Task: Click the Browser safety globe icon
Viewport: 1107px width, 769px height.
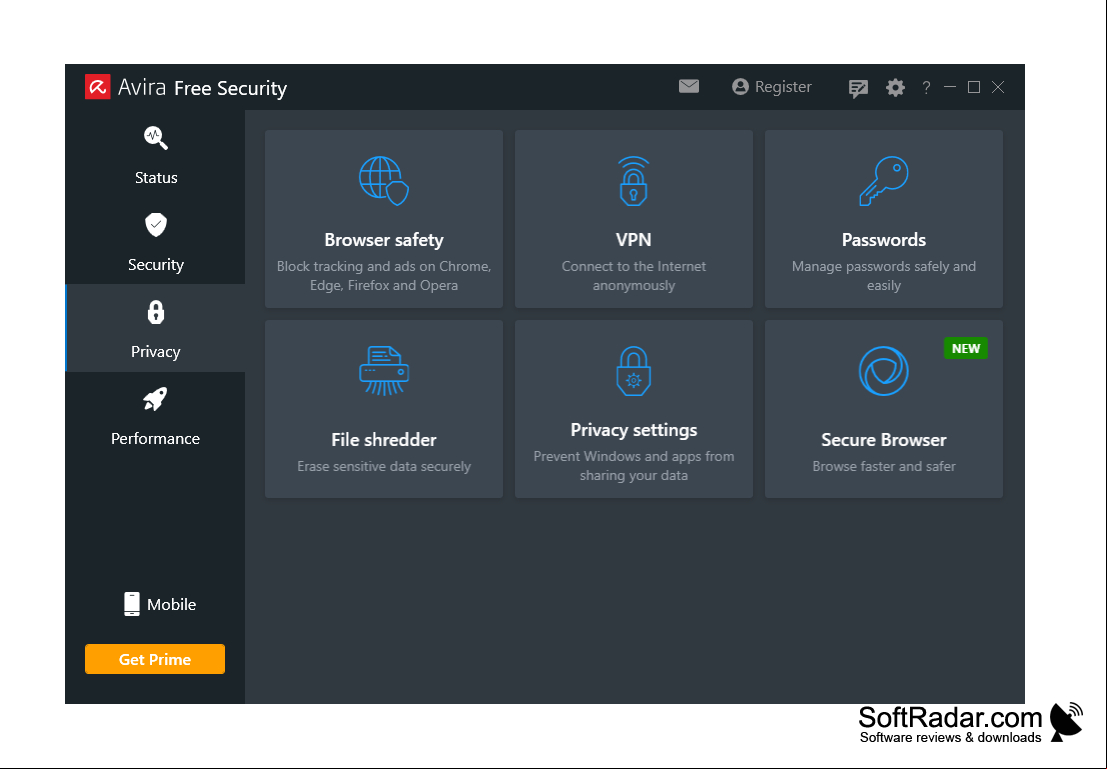Action: [383, 181]
